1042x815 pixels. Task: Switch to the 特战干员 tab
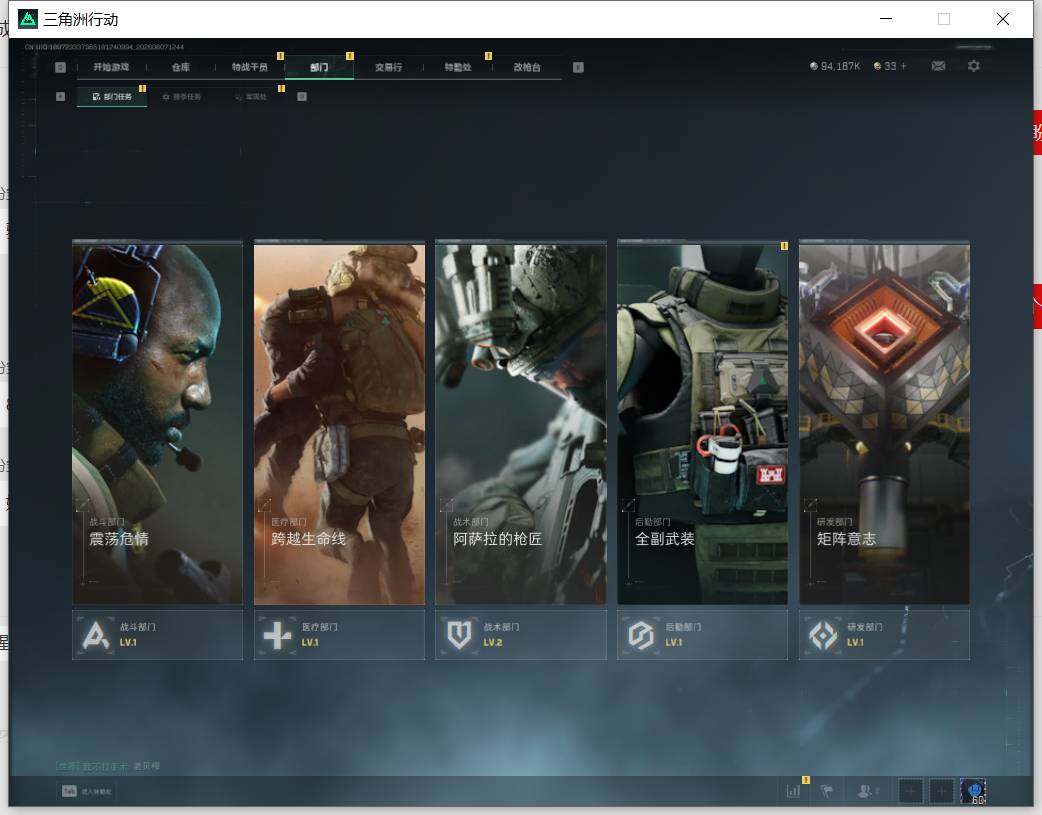click(x=249, y=67)
